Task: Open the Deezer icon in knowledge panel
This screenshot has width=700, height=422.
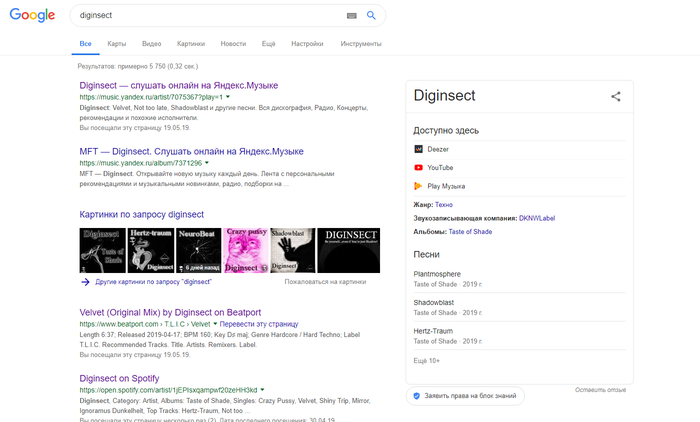Action: pos(418,149)
